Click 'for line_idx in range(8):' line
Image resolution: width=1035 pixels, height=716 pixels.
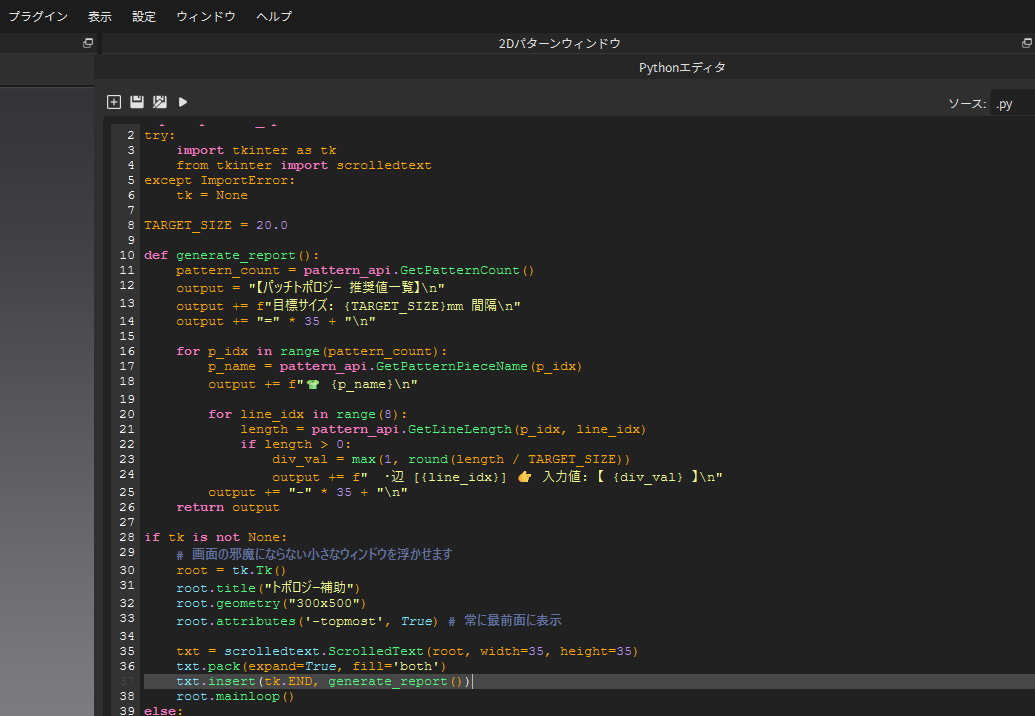tap(308, 414)
